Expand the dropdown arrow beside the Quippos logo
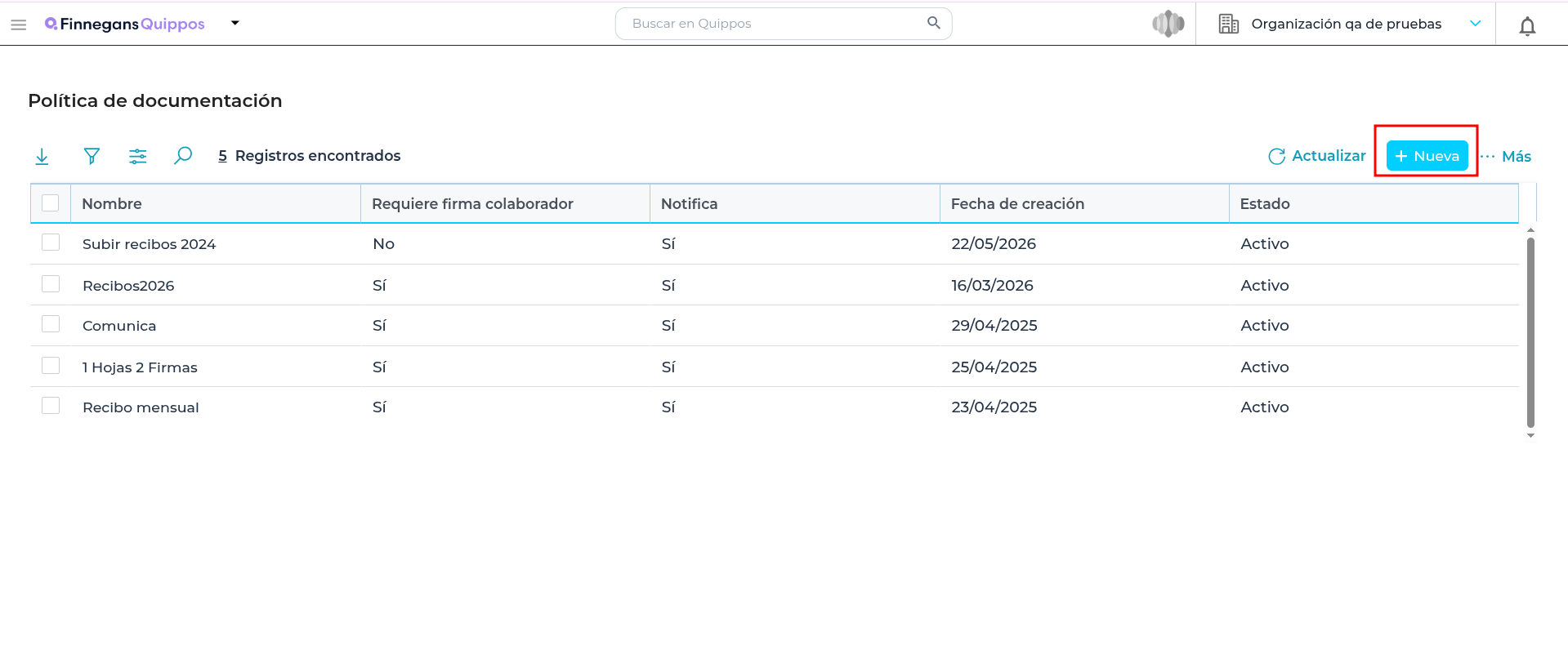 [235, 23]
